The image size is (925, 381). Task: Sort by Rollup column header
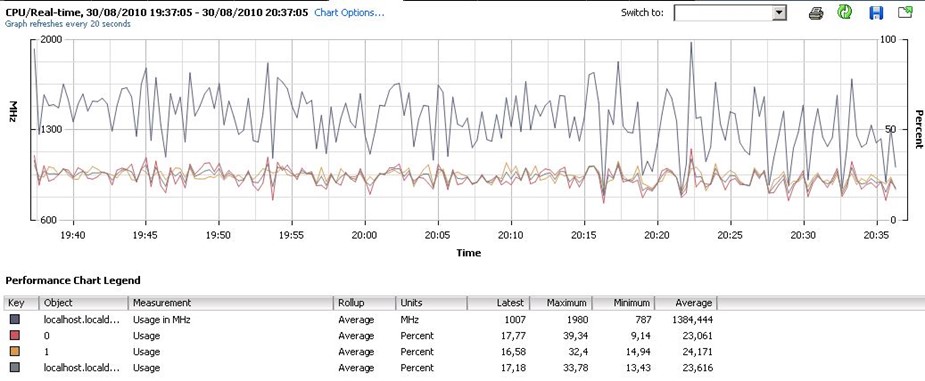[365, 303]
